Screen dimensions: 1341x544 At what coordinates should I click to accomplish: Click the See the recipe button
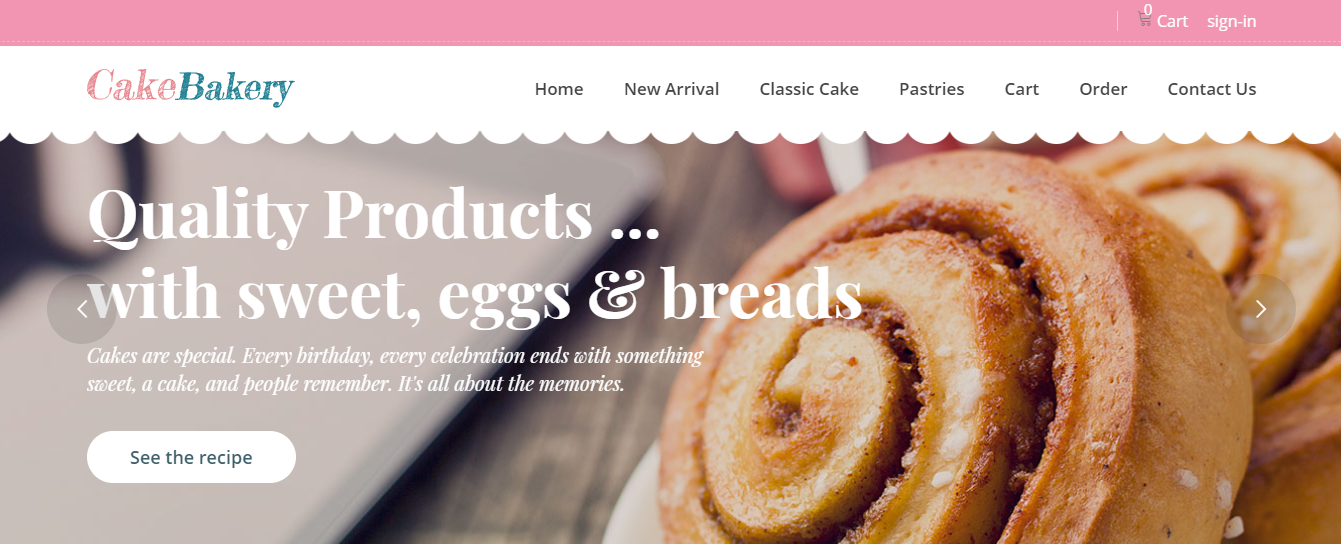(x=191, y=457)
